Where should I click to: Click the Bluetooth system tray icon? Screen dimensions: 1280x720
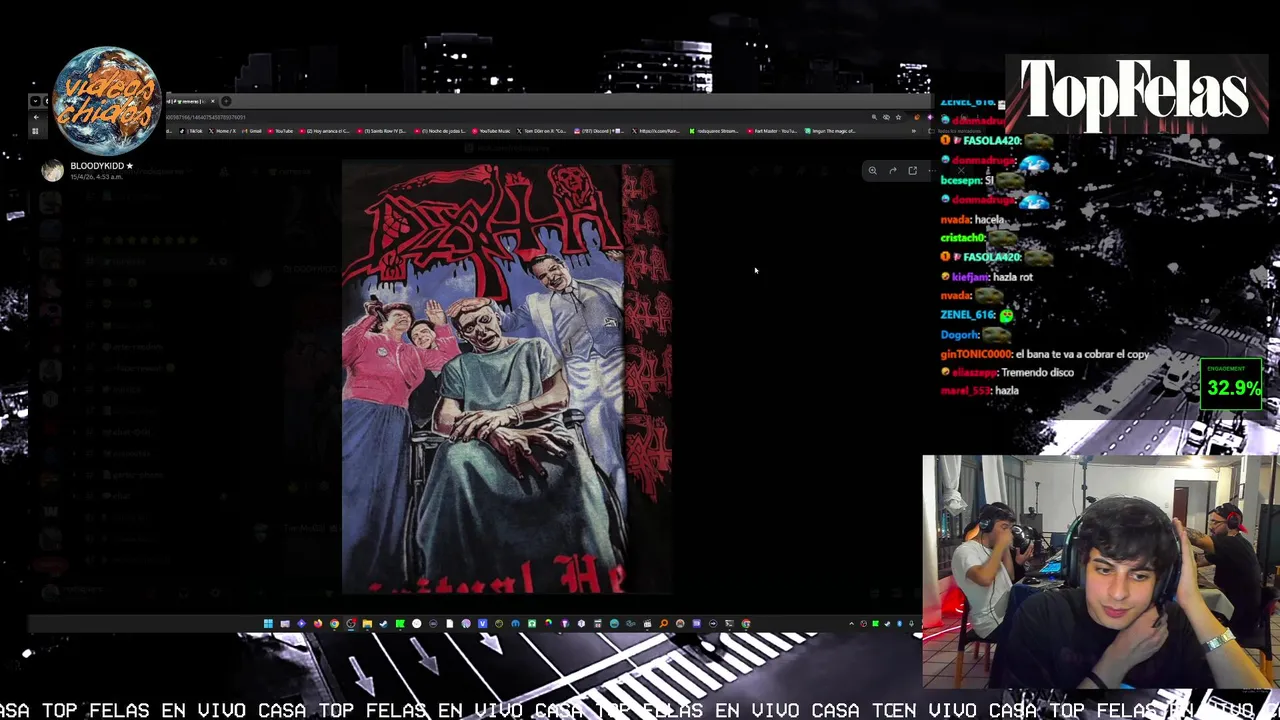pyautogui.click(x=899, y=624)
